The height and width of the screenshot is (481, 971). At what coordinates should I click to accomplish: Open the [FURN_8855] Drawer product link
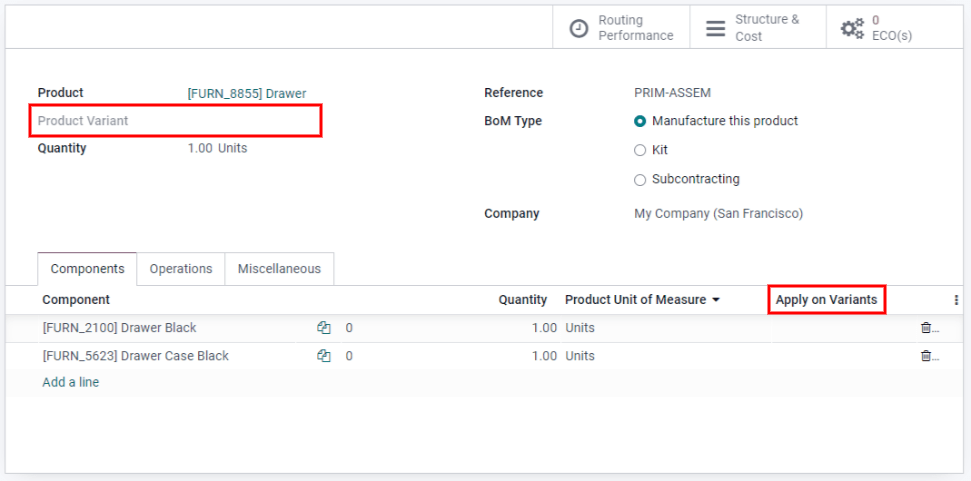(x=247, y=94)
